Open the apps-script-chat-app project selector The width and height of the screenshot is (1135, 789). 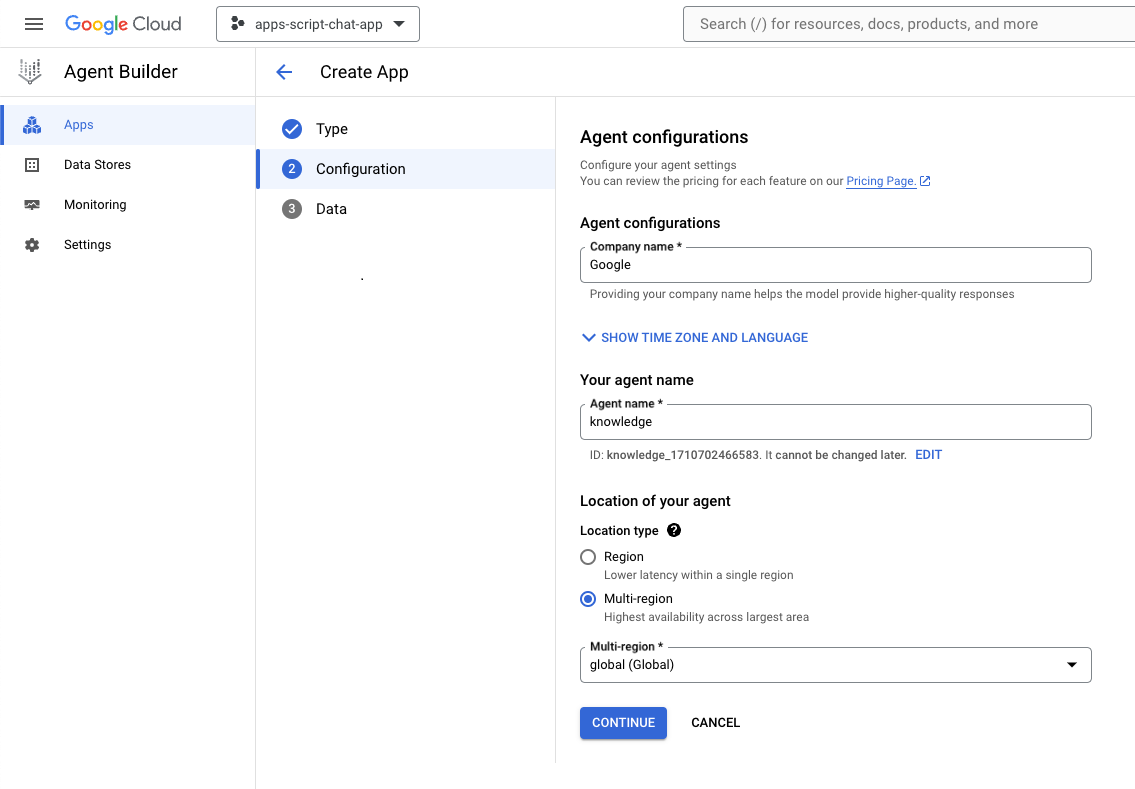[318, 24]
